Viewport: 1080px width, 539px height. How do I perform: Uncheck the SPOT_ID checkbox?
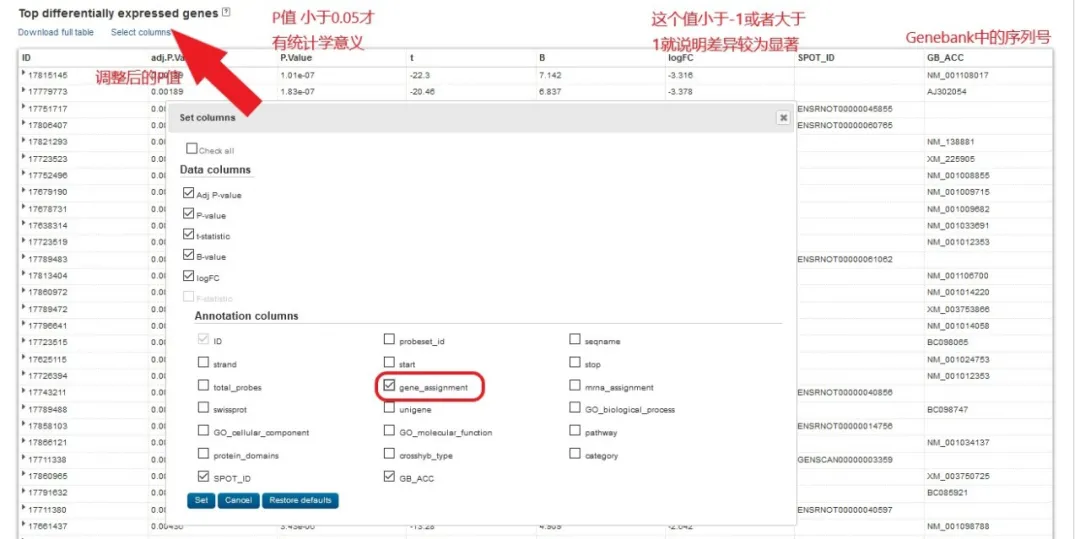(x=204, y=477)
